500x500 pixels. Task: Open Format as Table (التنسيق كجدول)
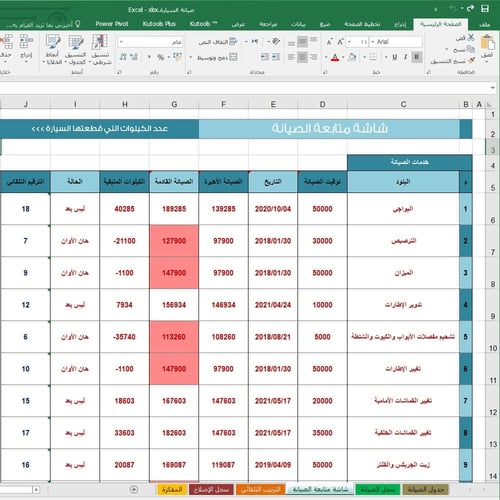pyautogui.click(x=76, y=50)
